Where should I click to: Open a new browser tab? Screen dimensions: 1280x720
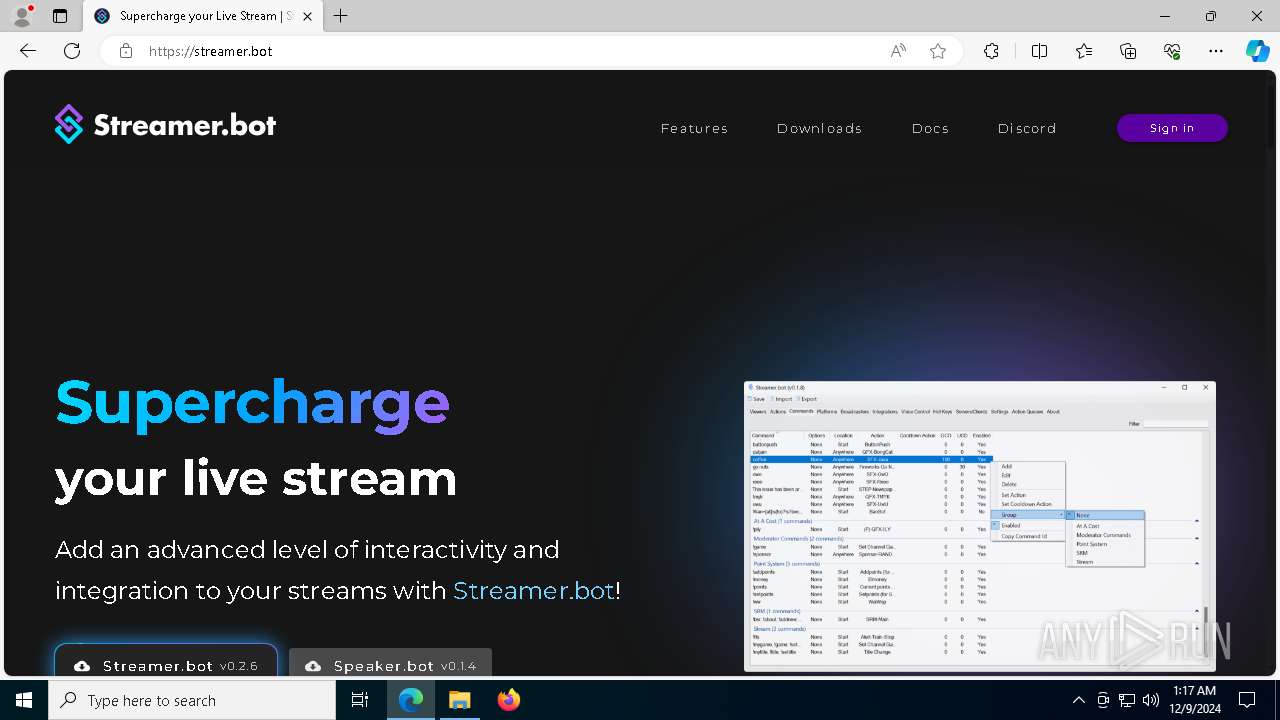[x=341, y=16]
